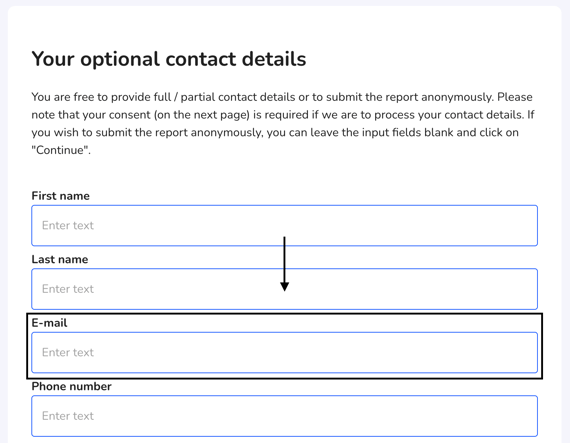Screen dimensions: 570x443
Task: Click the "Enter text" placeholder under Last name
Action: 68,289
